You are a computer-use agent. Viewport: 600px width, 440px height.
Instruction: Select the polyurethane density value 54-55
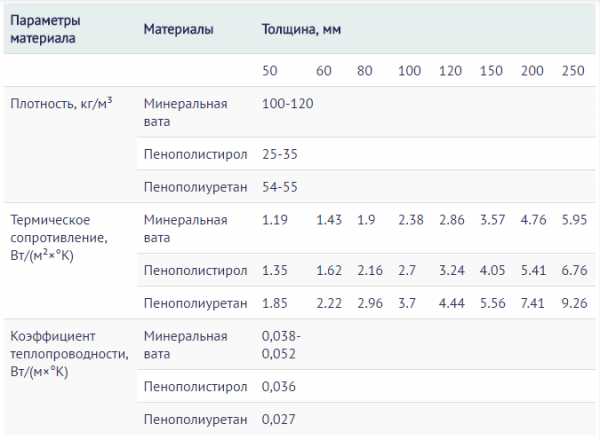[279, 187]
